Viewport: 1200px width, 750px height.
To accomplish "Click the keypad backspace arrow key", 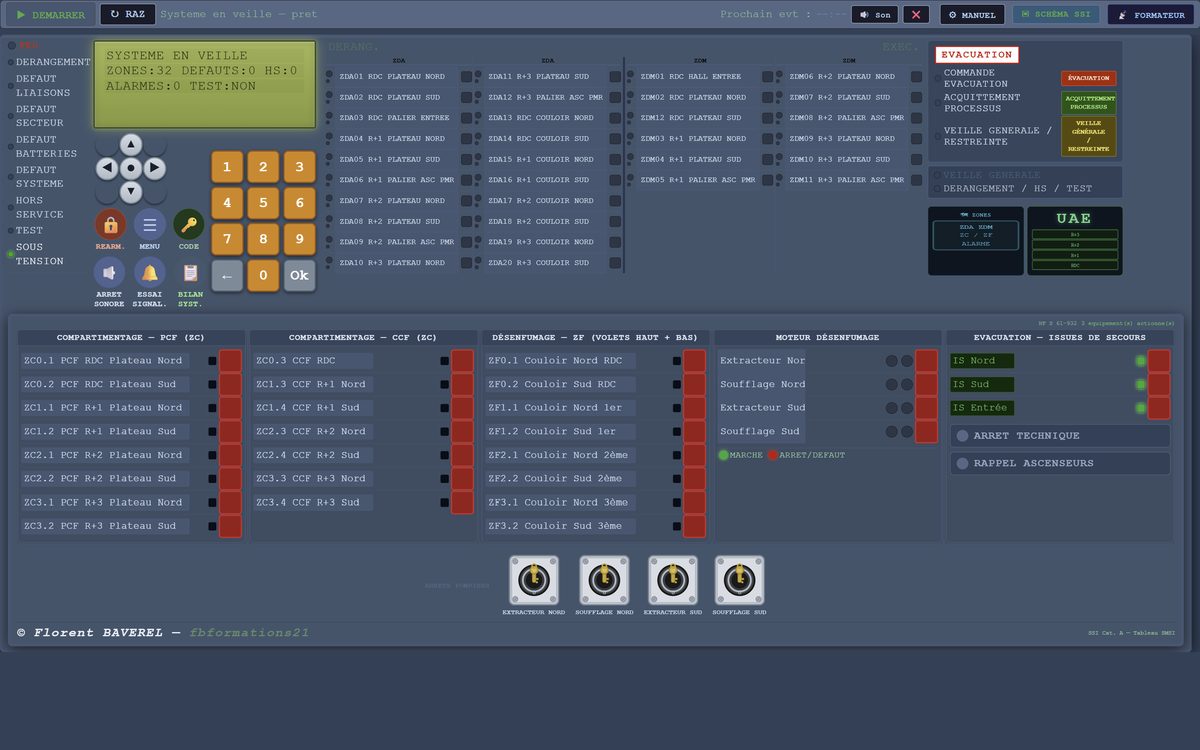I will (227, 276).
